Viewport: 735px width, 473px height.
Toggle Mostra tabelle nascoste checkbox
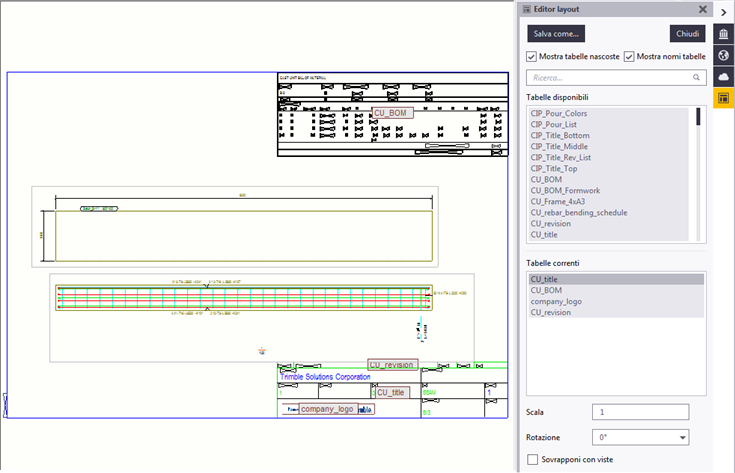coord(531,56)
